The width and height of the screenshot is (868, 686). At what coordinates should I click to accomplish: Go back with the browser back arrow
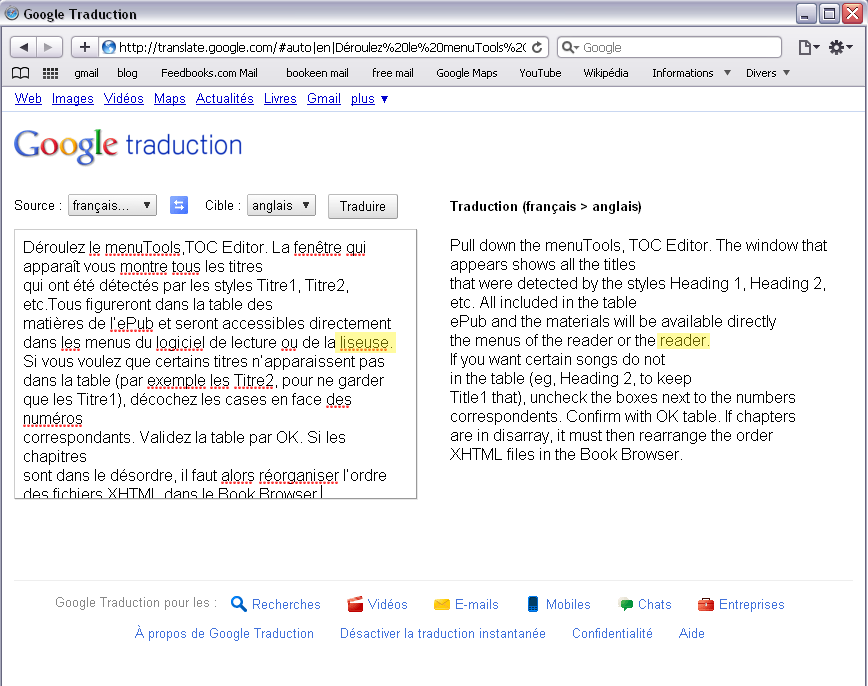[23, 47]
